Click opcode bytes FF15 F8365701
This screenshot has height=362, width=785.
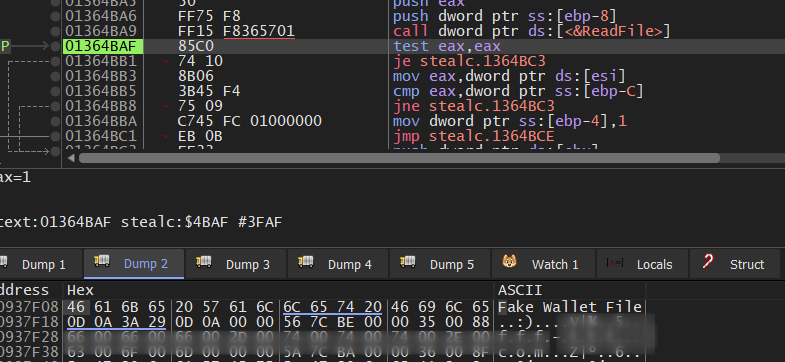pyautogui.click(x=236, y=32)
